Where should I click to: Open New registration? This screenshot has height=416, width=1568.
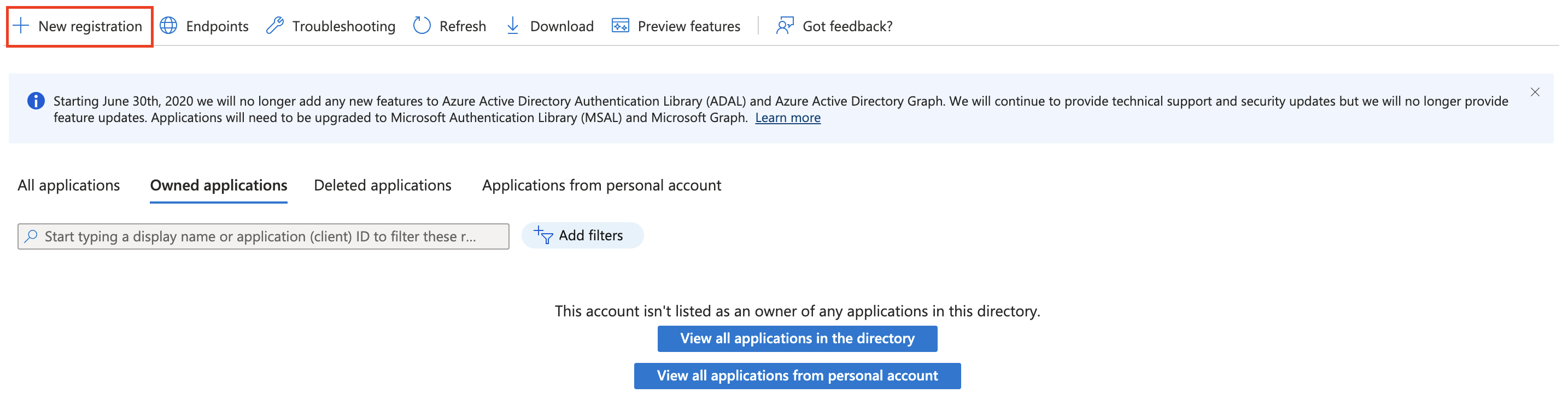(x=79, y=26)
